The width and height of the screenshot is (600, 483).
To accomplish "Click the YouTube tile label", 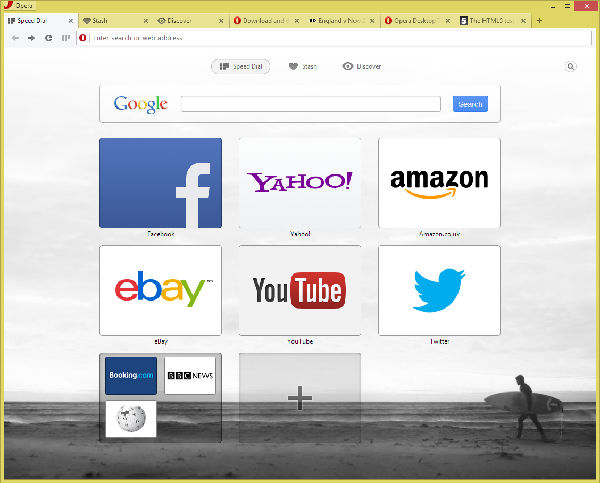I will point(300,341).
